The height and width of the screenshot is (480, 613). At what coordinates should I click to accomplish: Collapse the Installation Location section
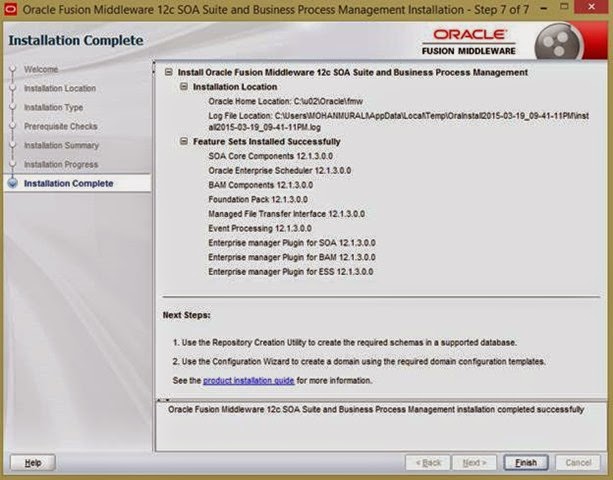point(183,86)
